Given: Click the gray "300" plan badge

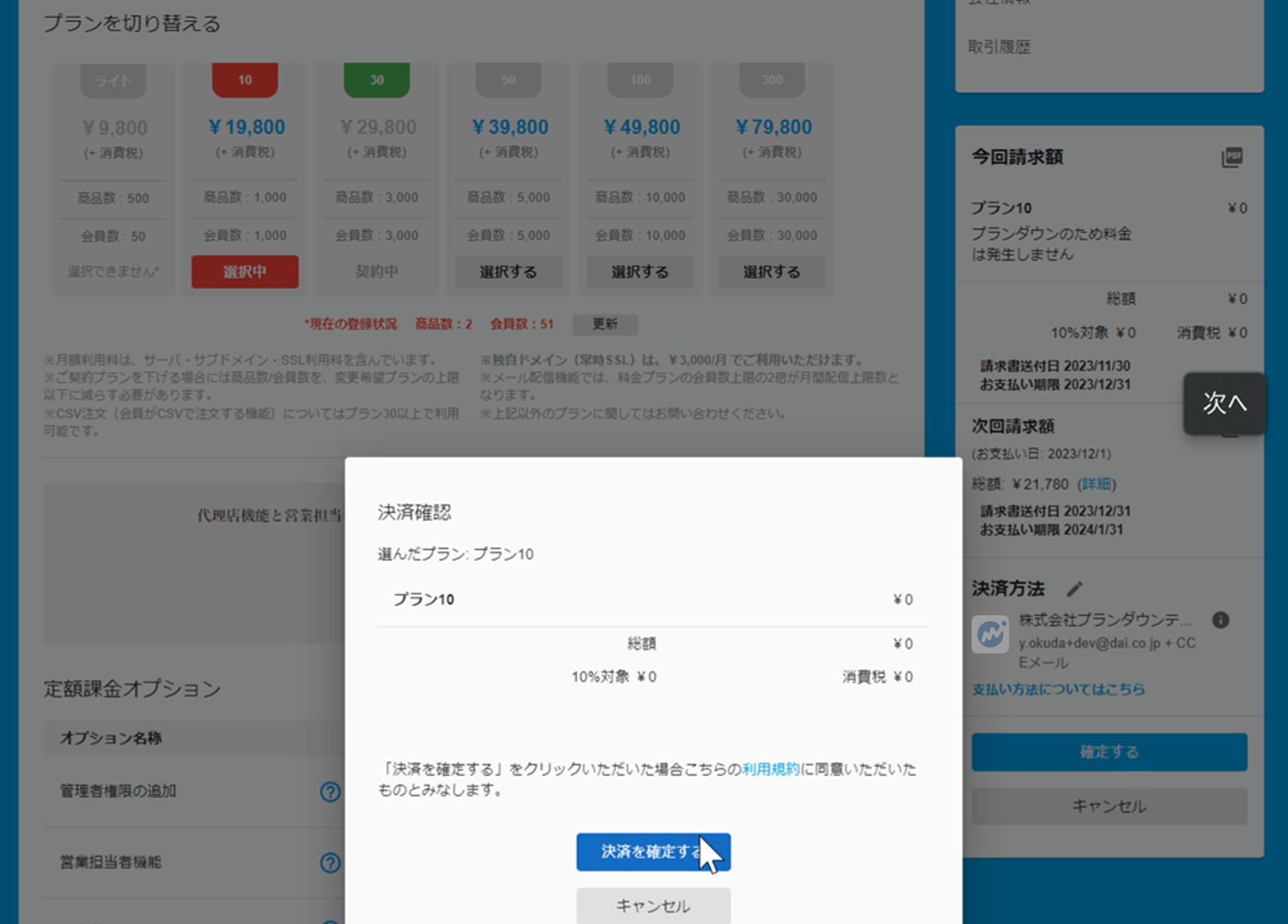Looking at the screenshot, I should [772, 80].
